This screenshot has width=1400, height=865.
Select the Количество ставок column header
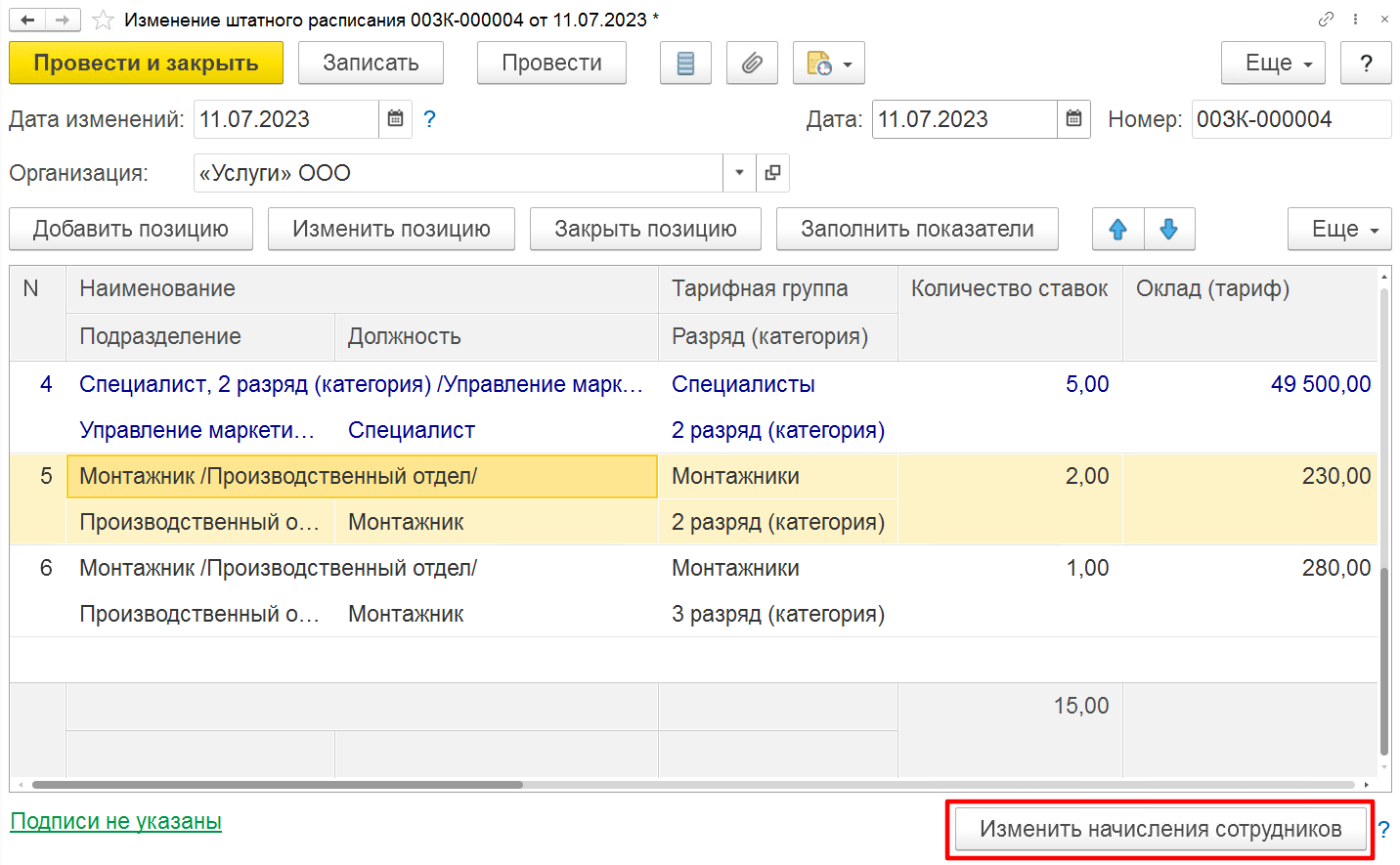pyautogui.click(x=1010, y=313)
